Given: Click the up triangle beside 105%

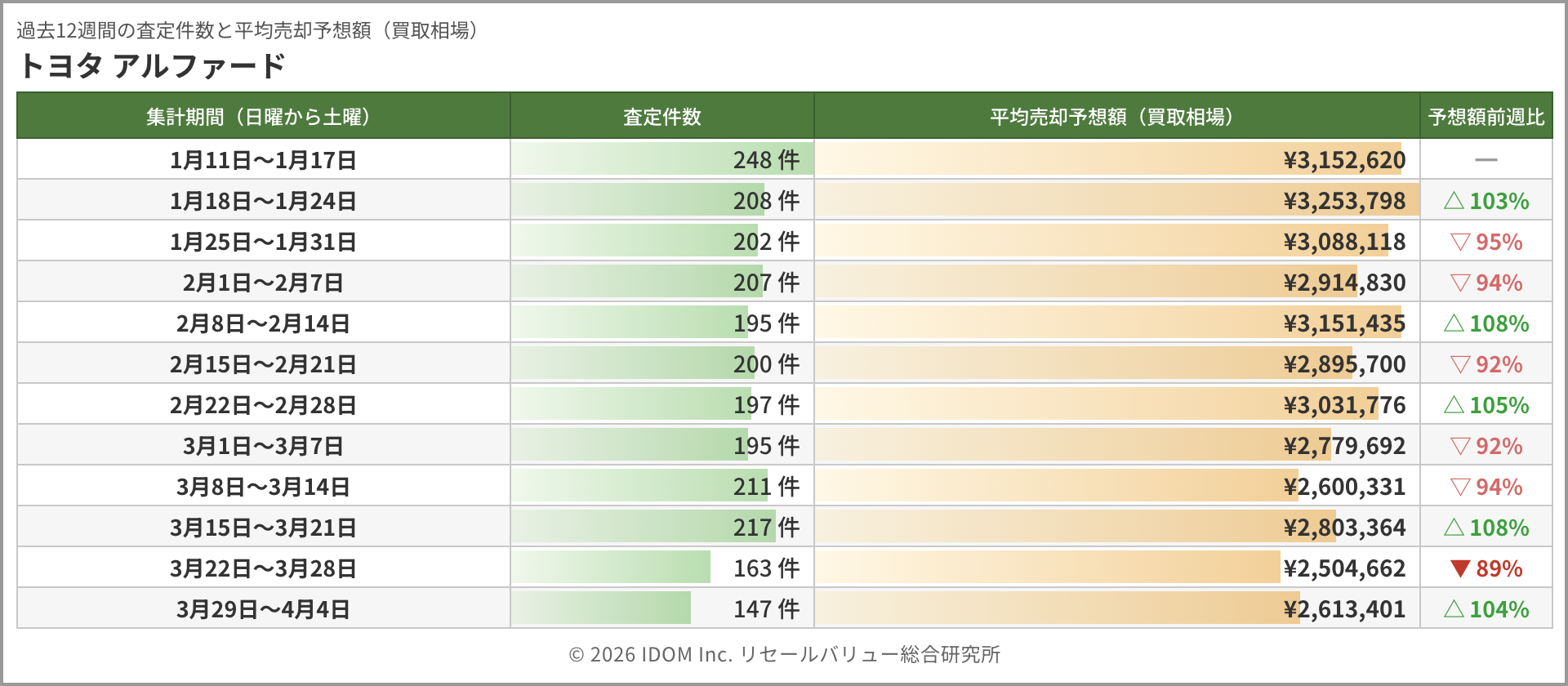Looking at the screenshot, I should point(1454,405).
